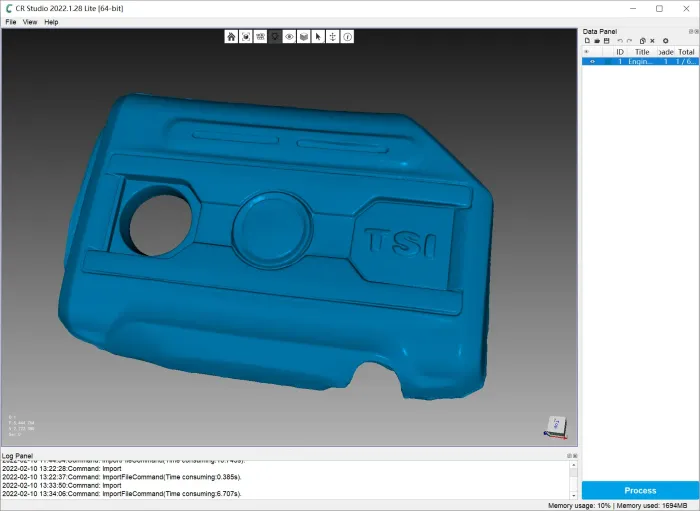This screenshot has height=511, width=700.
Task: Click the move/axis transform tool icon
Action: [x=333, y=37]
